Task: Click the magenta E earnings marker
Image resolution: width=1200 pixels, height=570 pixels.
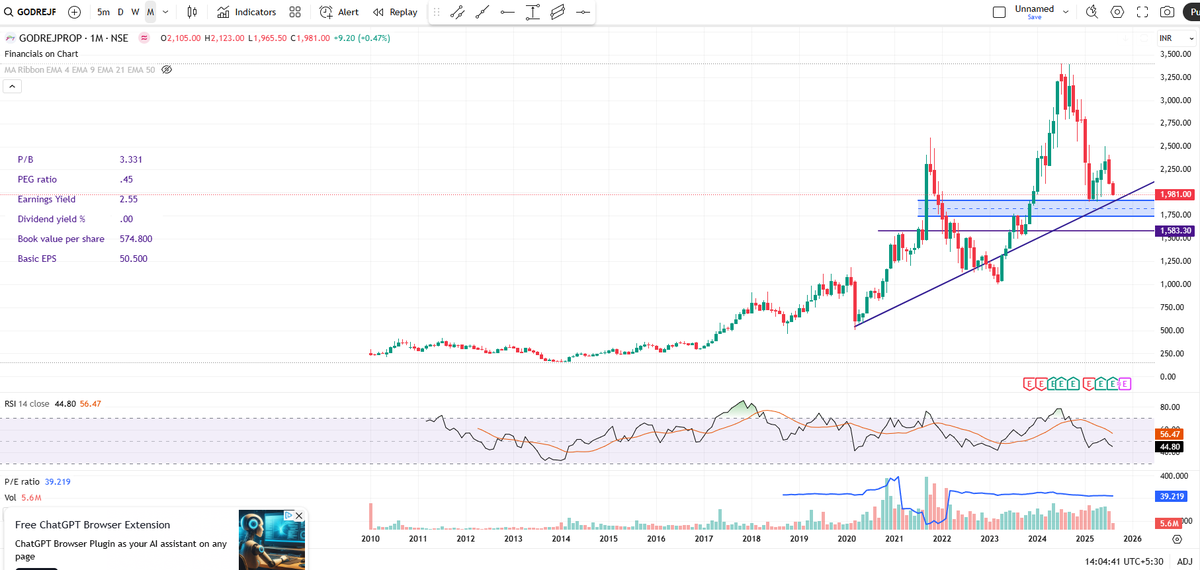Action: [x=1125, y=383]
